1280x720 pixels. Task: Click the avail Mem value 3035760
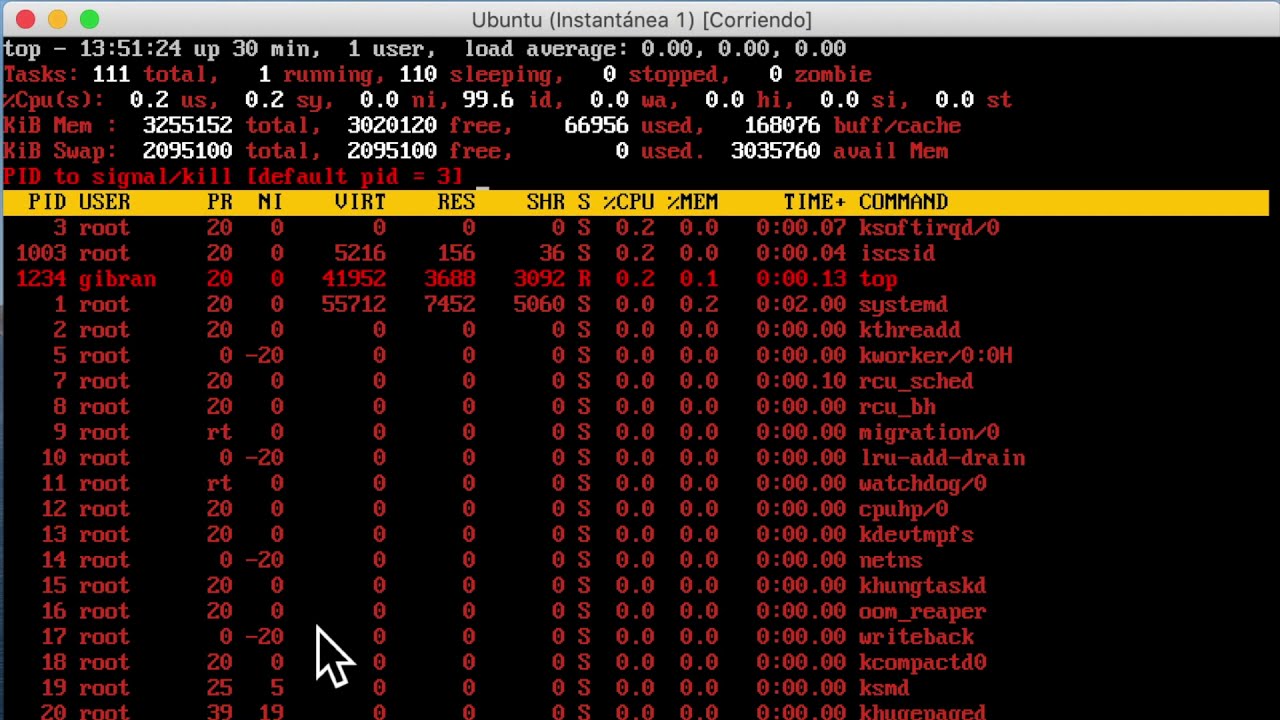(x=776, y=151)
